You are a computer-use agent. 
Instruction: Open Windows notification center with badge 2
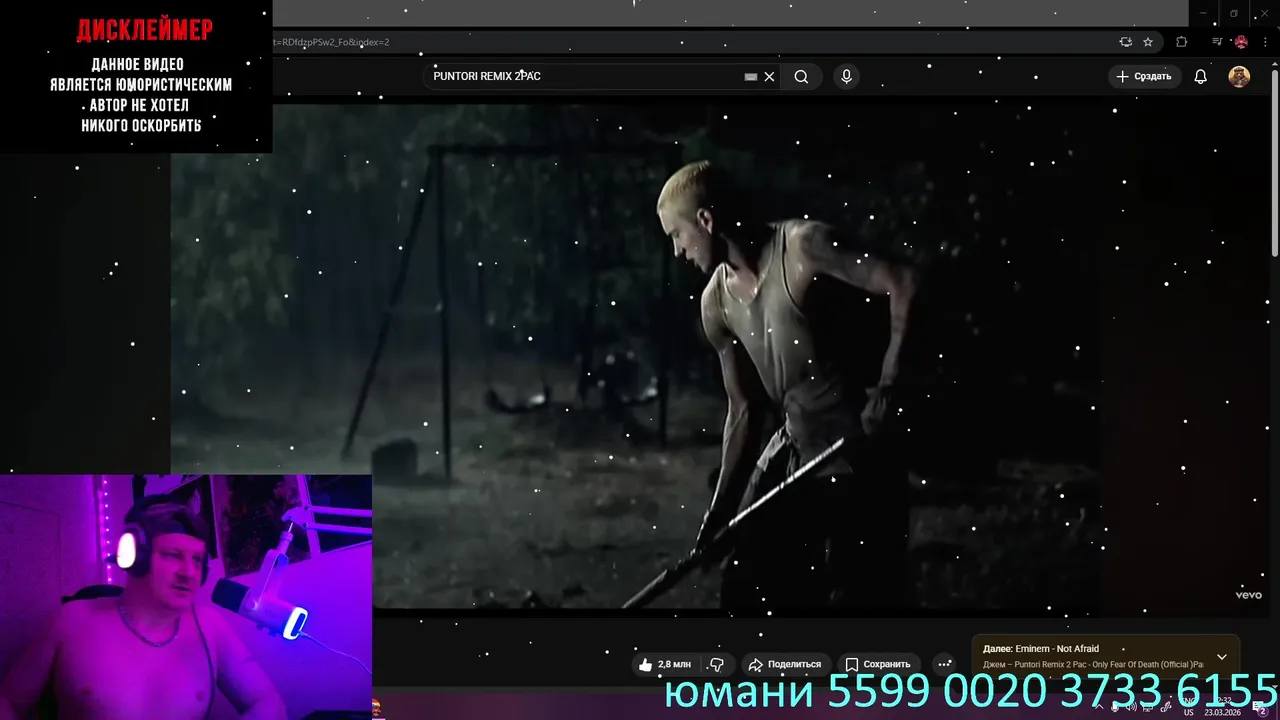click(1261, 709)
